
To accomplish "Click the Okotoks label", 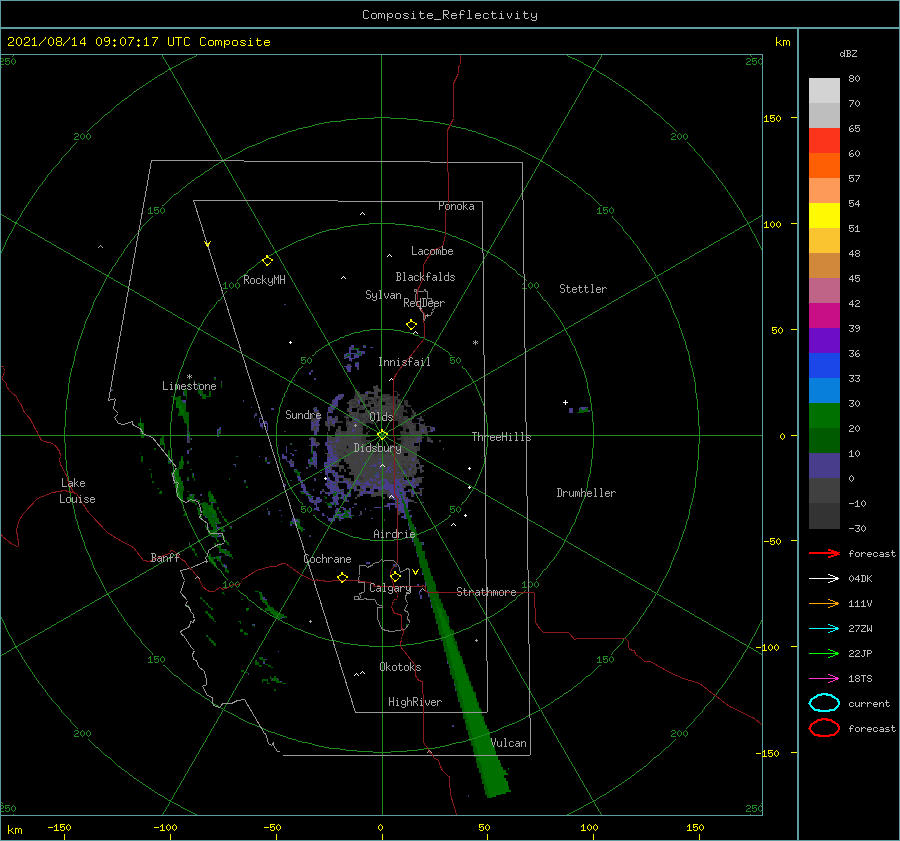I will point(400,666).
